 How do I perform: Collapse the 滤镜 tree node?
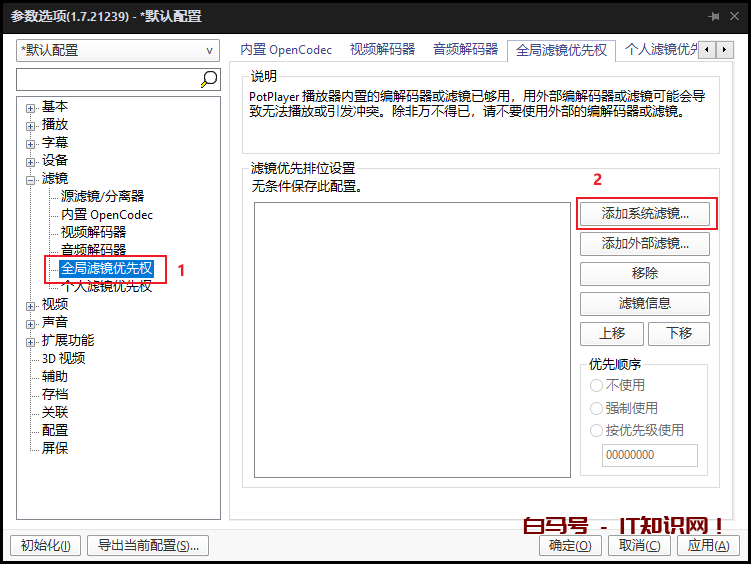tap(31, 179)
